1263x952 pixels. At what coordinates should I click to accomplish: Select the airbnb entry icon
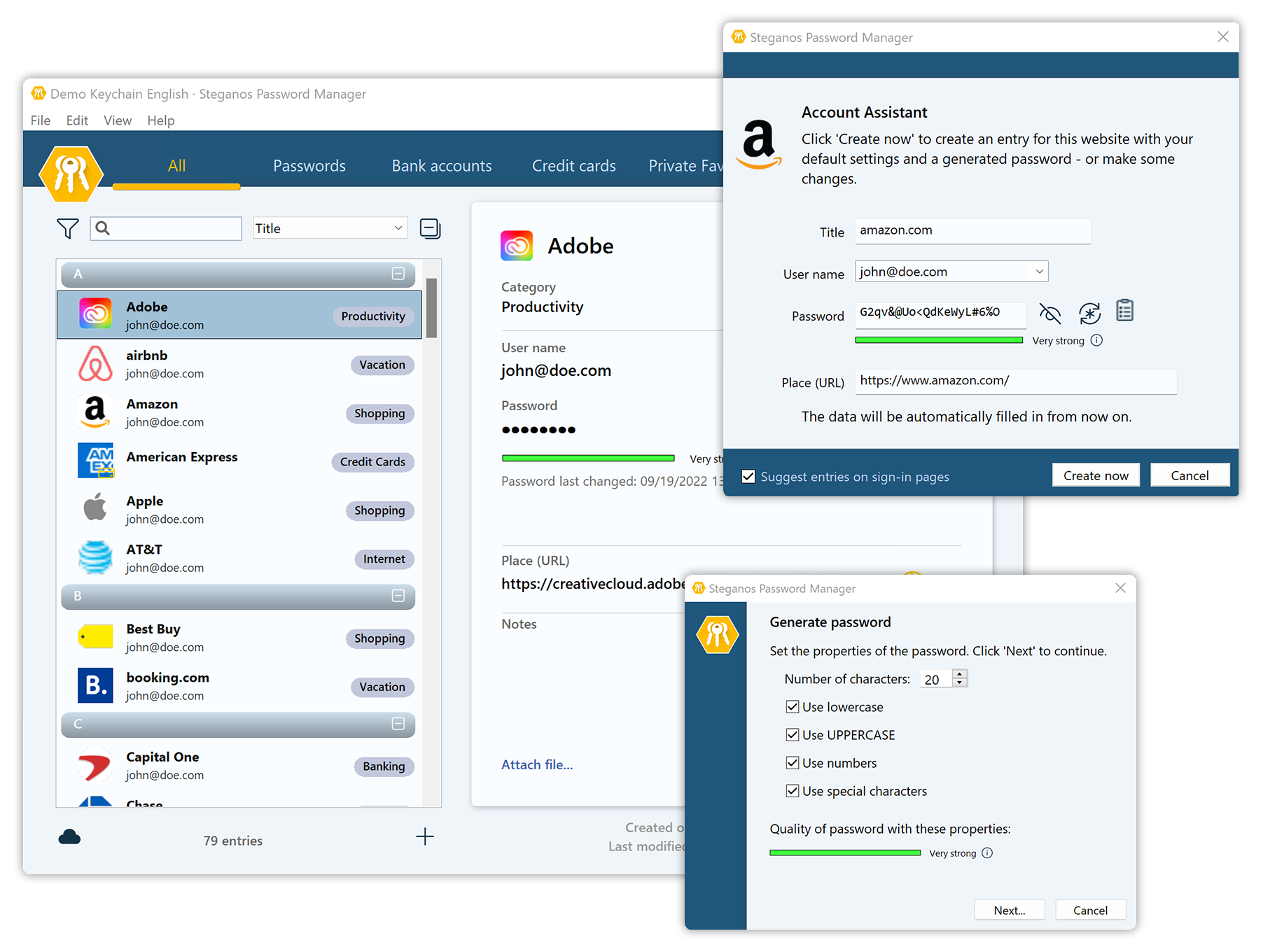(x=95, y=363)
